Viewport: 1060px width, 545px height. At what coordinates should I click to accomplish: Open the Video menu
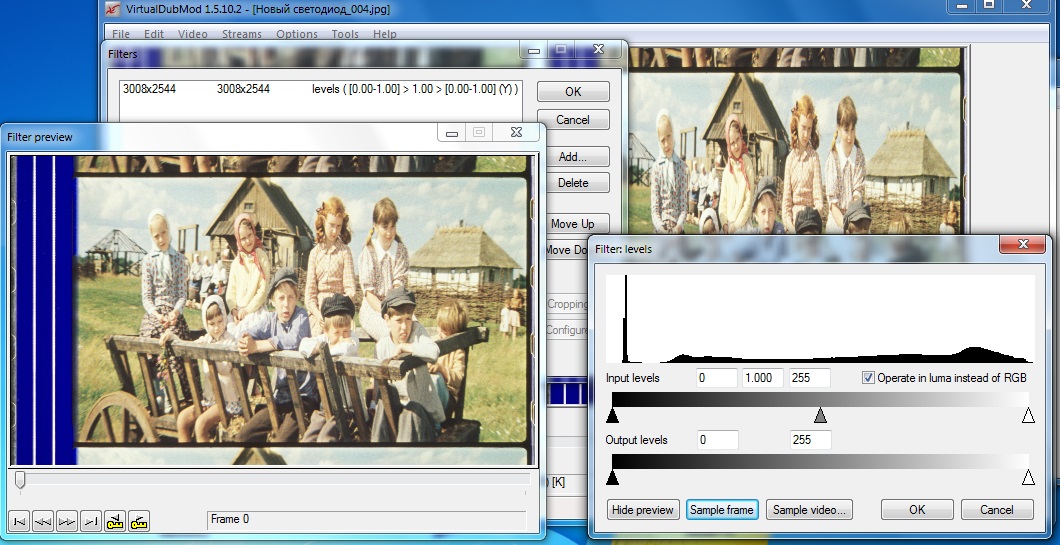point(193,34)
